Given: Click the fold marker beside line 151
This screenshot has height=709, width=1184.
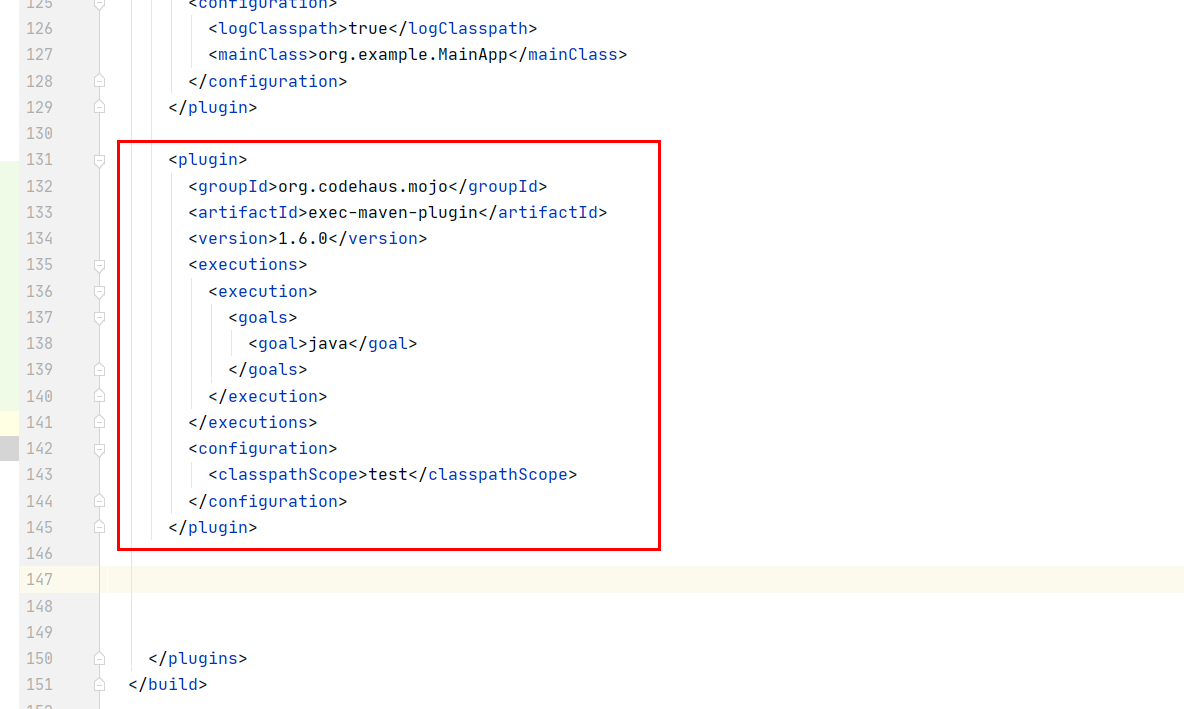Looking at the screenshot, I should (98, 684).
